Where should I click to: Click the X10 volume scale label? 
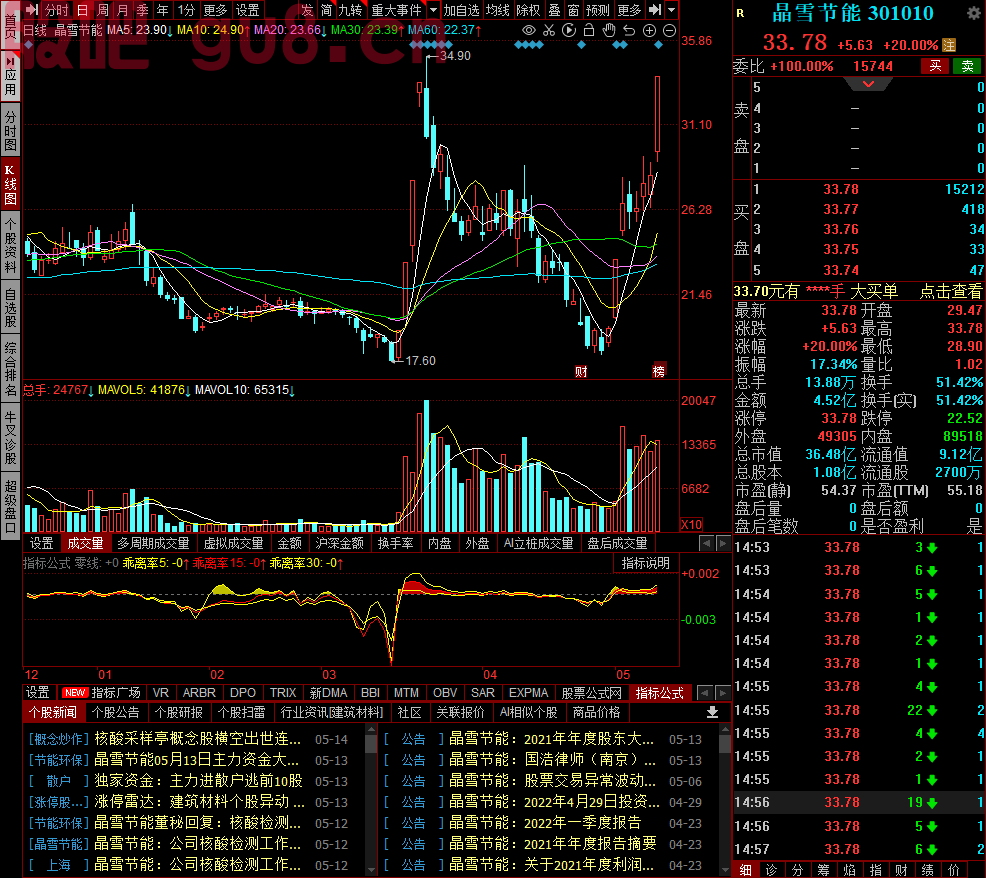pyautogui.click(x=691, y=525)
